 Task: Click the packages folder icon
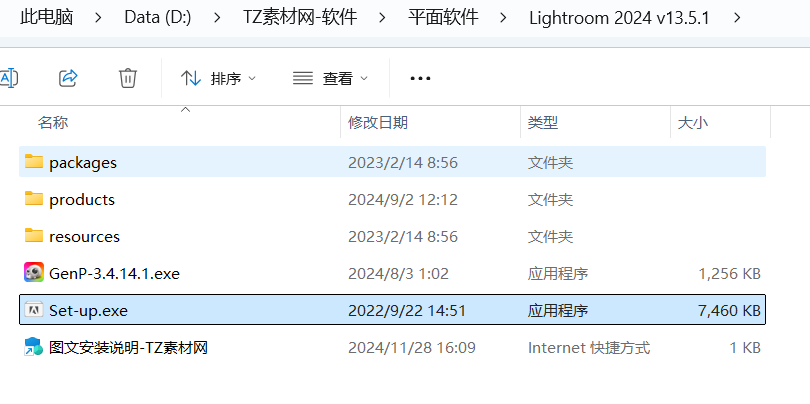tap(34, 162)
